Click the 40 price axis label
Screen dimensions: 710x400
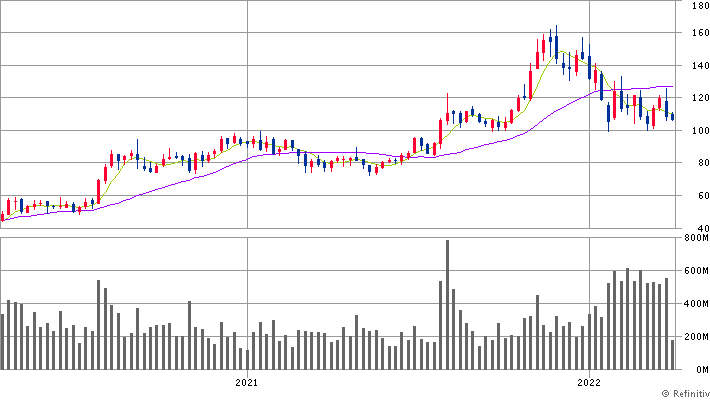tap(699, 228)
